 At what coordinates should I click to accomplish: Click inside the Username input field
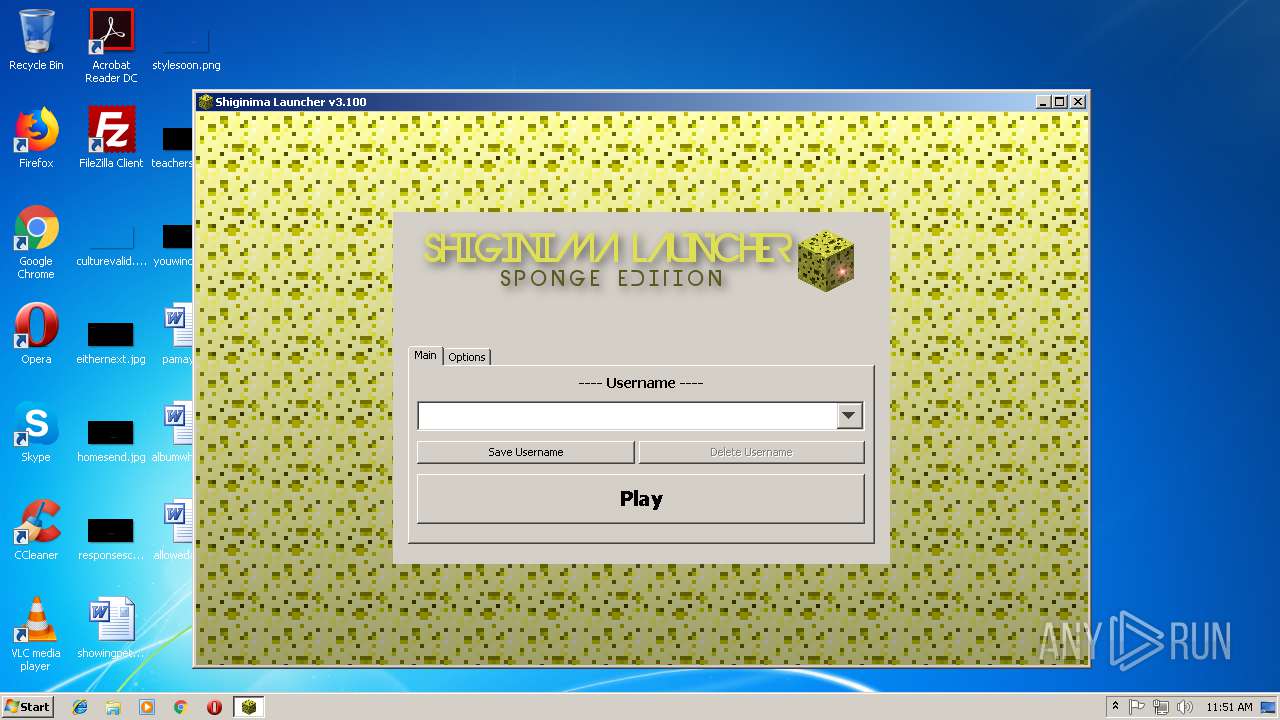coord(628,416)
